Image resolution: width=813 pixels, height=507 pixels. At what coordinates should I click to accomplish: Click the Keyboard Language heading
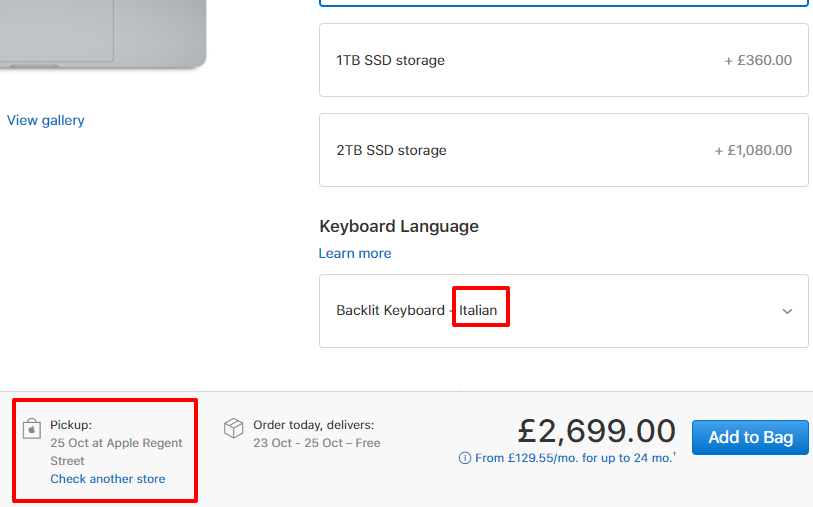click(399, 227)
